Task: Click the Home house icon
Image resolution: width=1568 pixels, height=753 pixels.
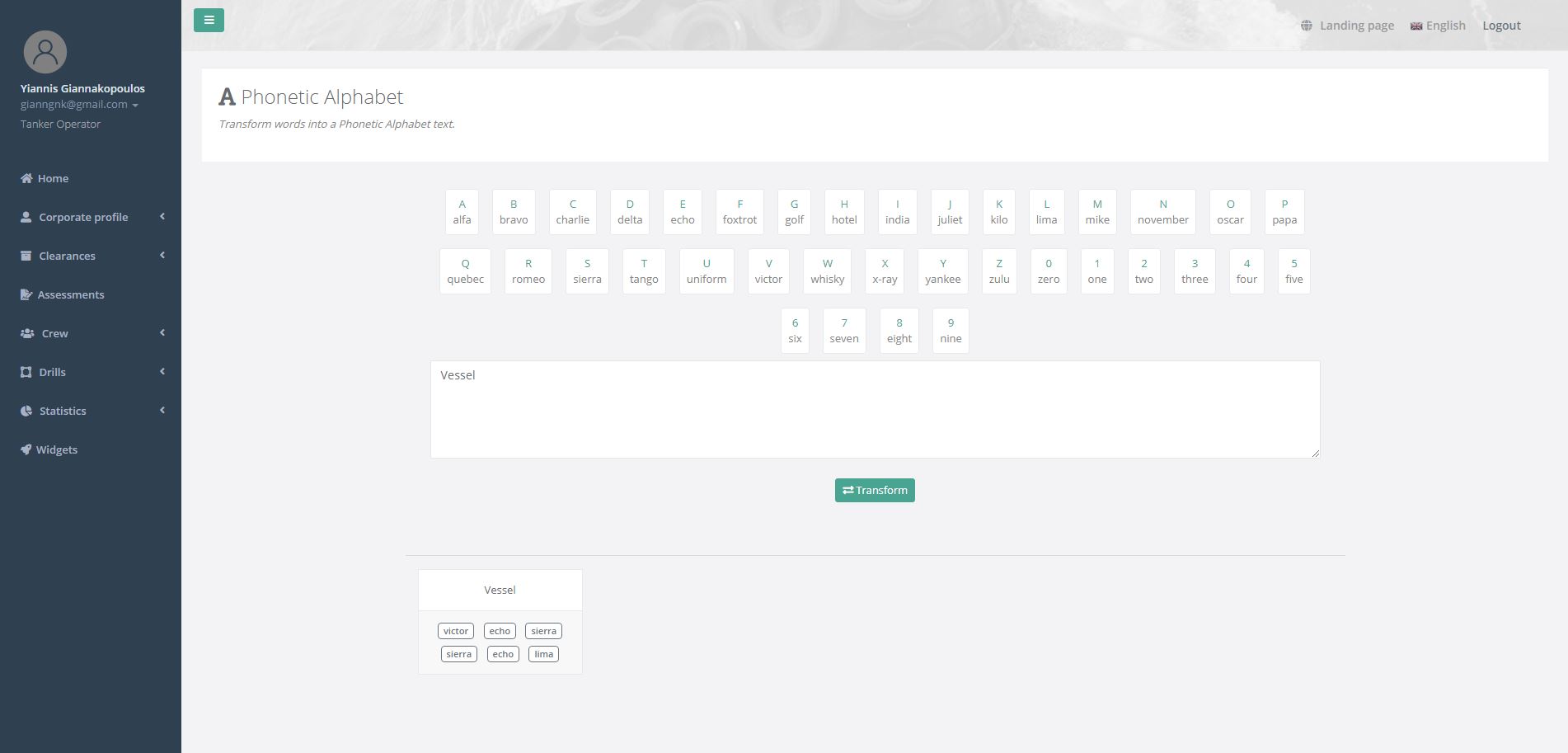Action: click(26, 178)
